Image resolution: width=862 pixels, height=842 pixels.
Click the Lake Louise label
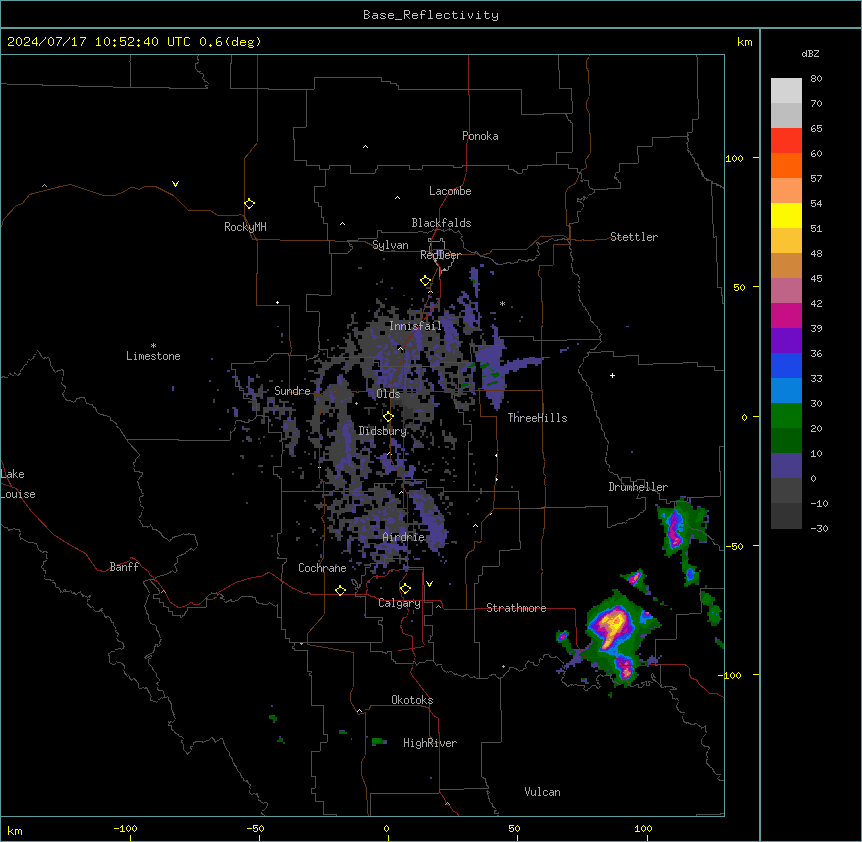point(18,484)
